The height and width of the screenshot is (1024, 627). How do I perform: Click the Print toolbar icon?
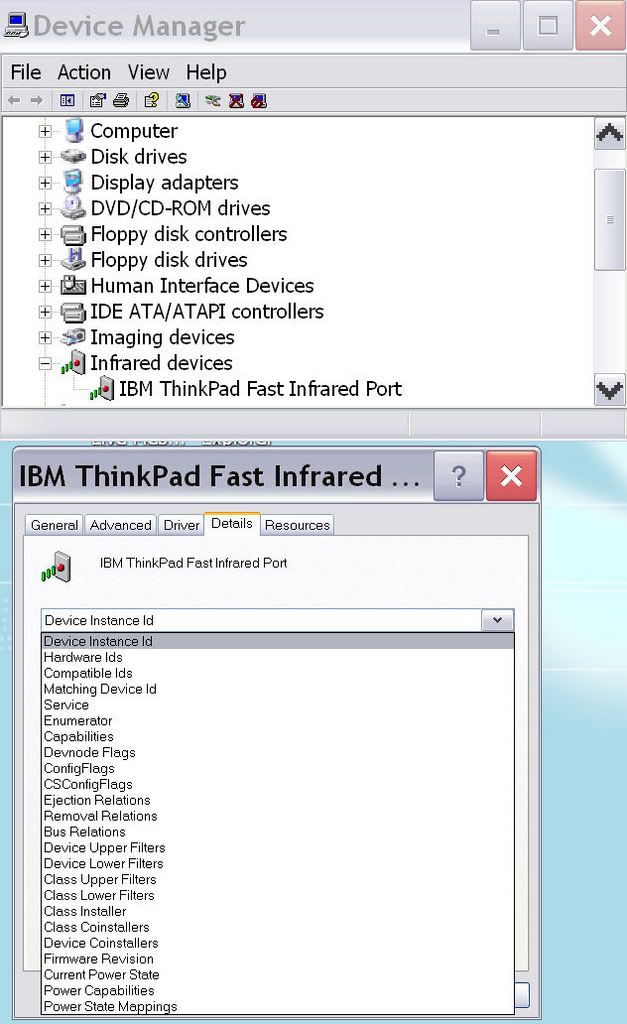point(120,100)
